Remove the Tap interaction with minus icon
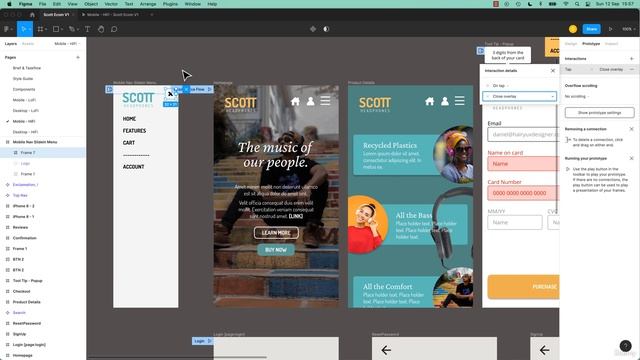Image resolution: width=640 pixels, height=360 pixels. (632, 69)
